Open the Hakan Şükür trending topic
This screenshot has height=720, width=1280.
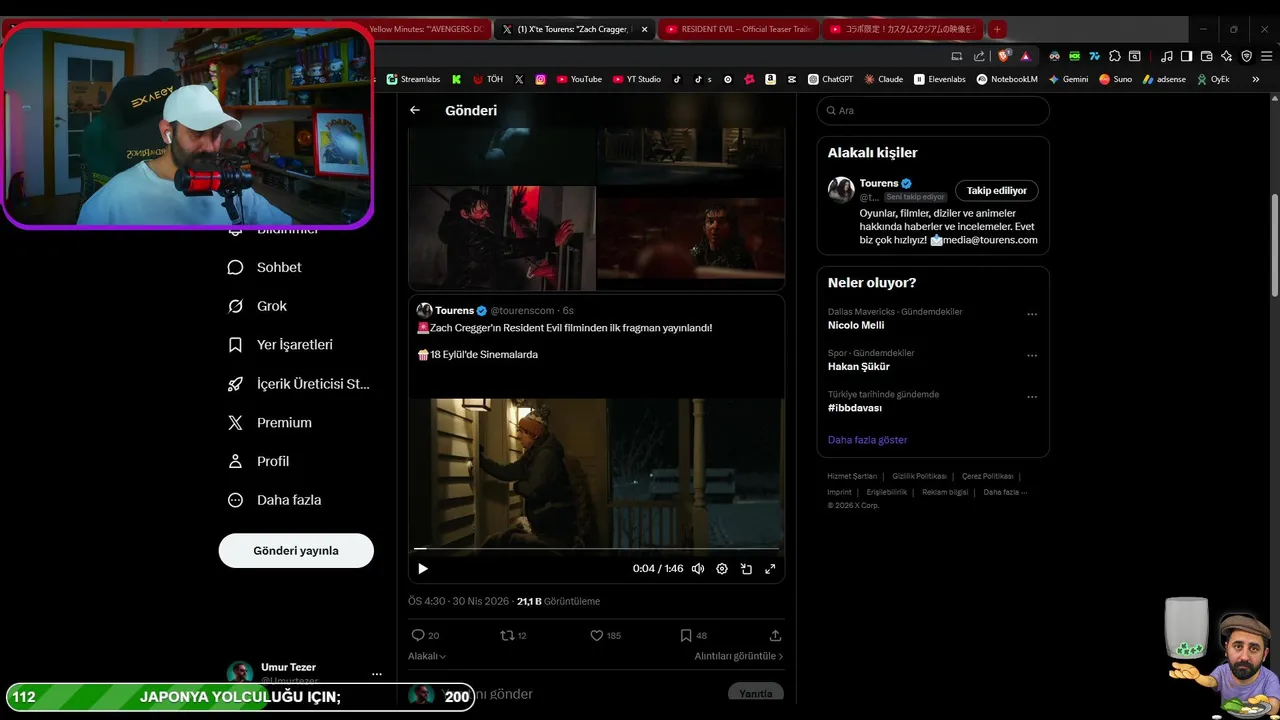[859, 366]
